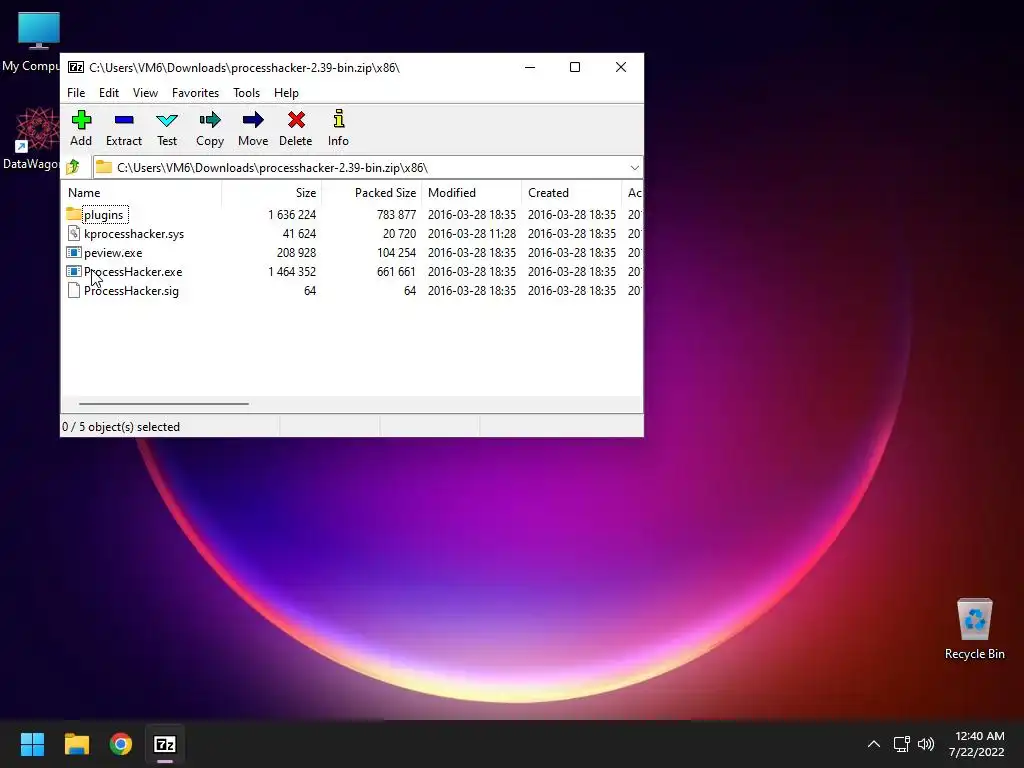Viewport: 1024px width, 768px height.
Task: Select the ProcessHacker.exe file icon
Action: click(x=74, y=271)
